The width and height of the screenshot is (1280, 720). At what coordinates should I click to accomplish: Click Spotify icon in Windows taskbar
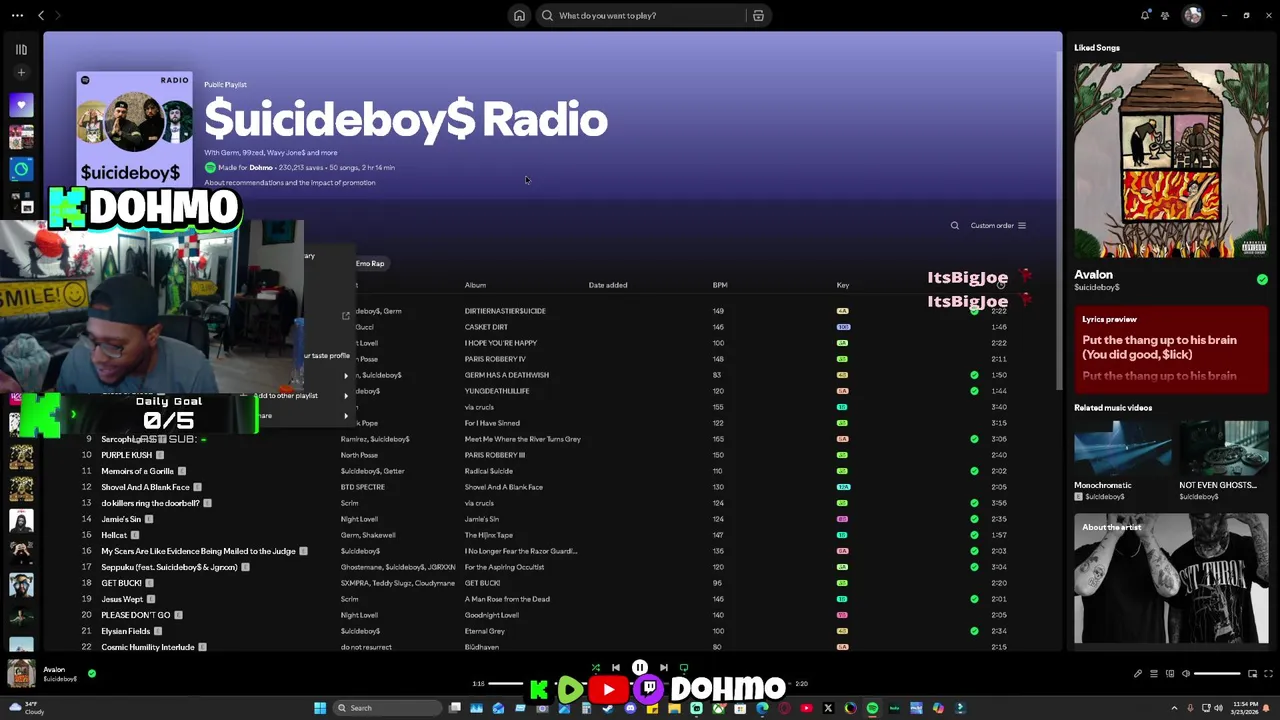(872, 708)
